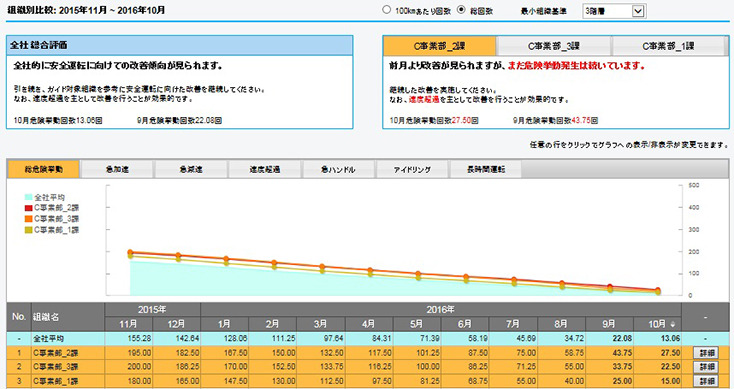
Task: Click the 15.00 cell under 10月
Action: pyautogui.click(x=657, y=381)
